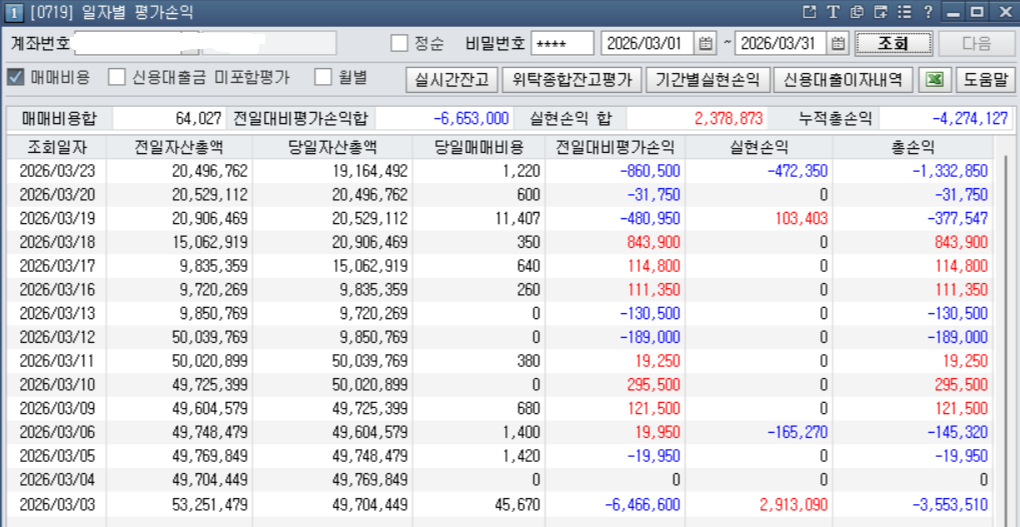Click the question mark help icon
The image size is (1020, 527).
(928, 12)
